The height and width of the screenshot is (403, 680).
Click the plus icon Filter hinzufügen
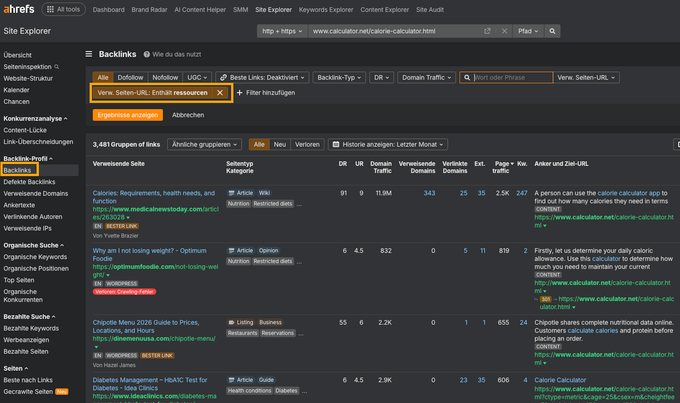click(239, 93)
